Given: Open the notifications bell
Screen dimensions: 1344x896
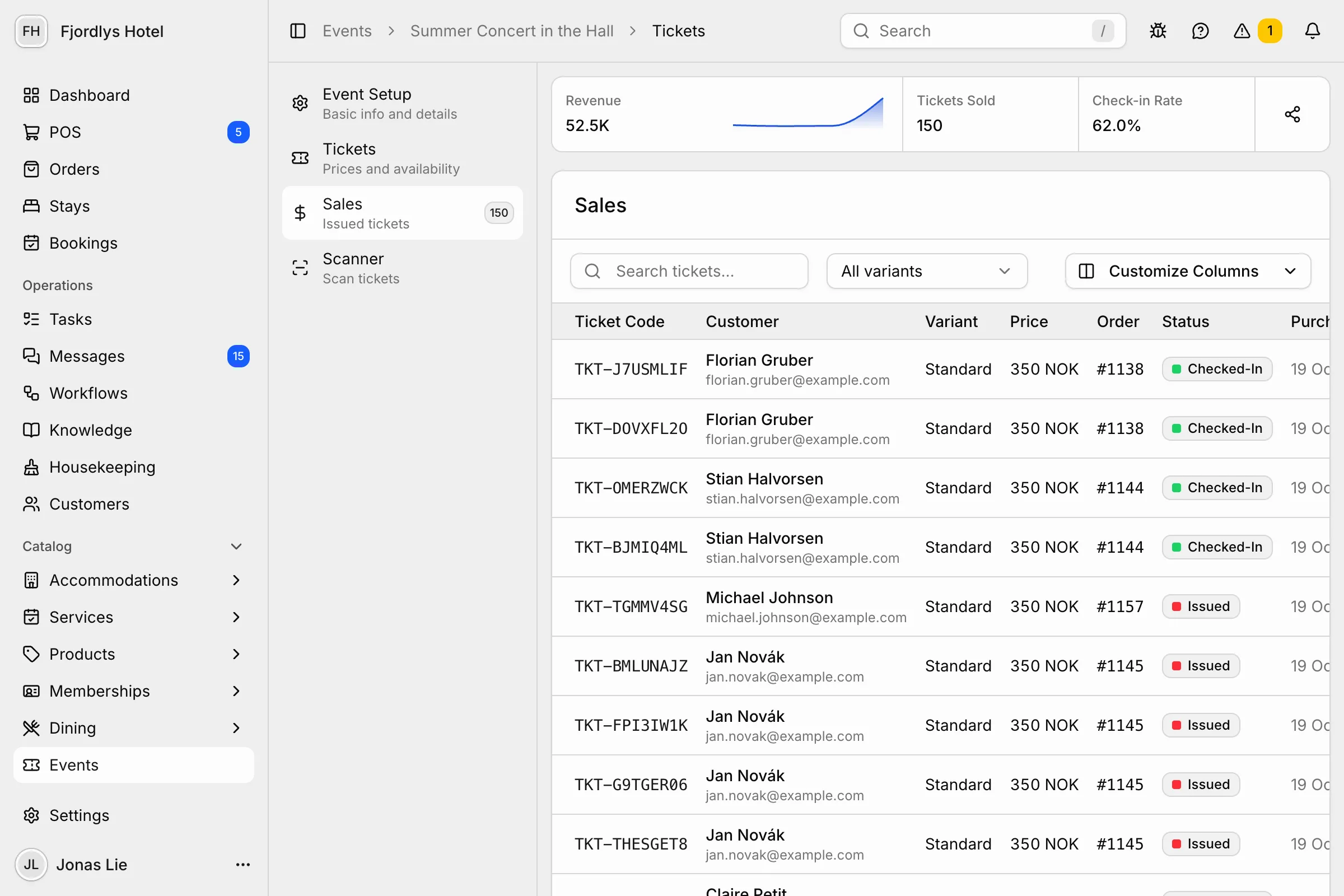Looking at the screenshot, I should coord(1313,31).
